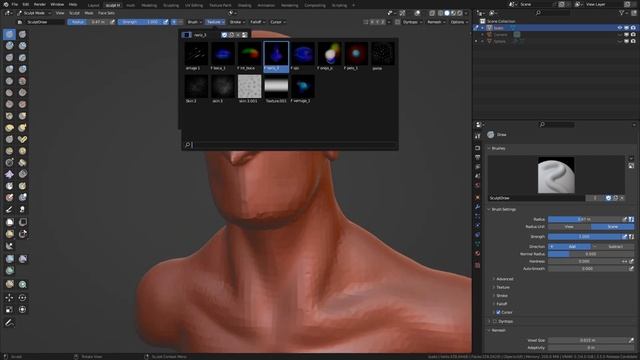The height and width of the screenshot is (360, 640).
Task: Toggle busto render camera icon in outliner
Action: click(633, 28)
